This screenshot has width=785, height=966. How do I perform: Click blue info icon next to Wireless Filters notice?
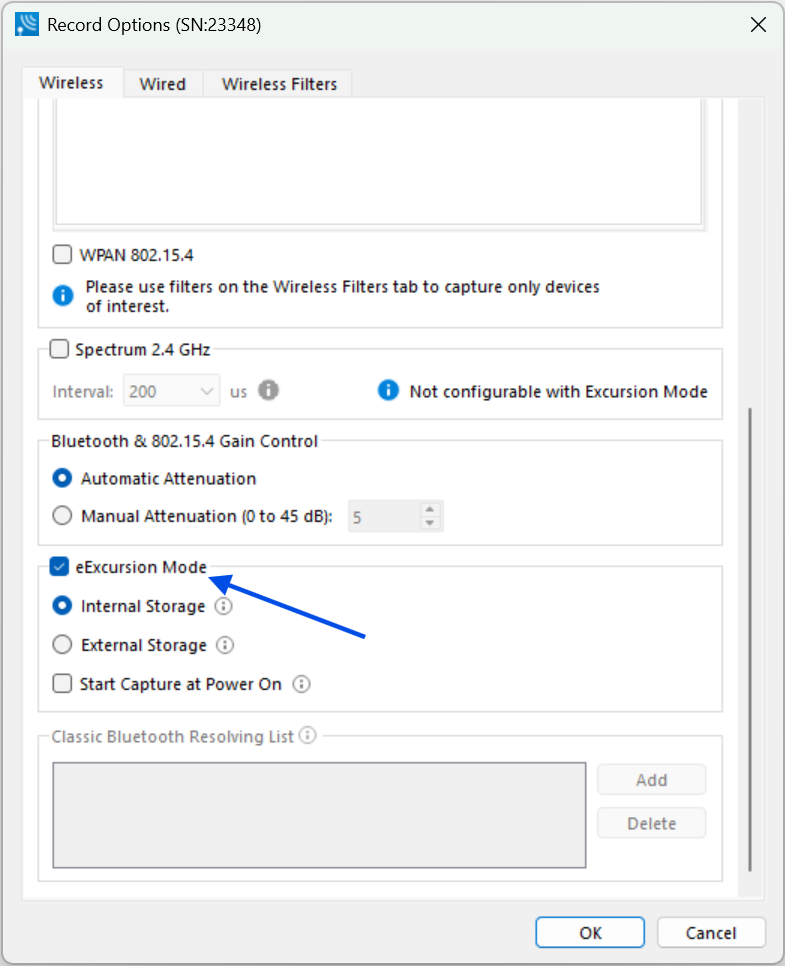[63, 295]
